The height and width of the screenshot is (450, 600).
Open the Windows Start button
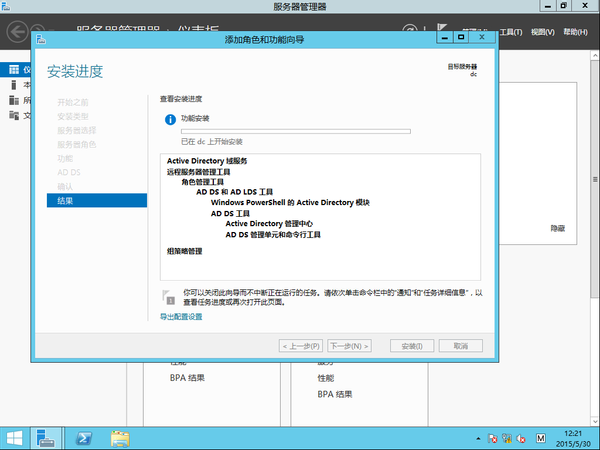tap(14, 438)
